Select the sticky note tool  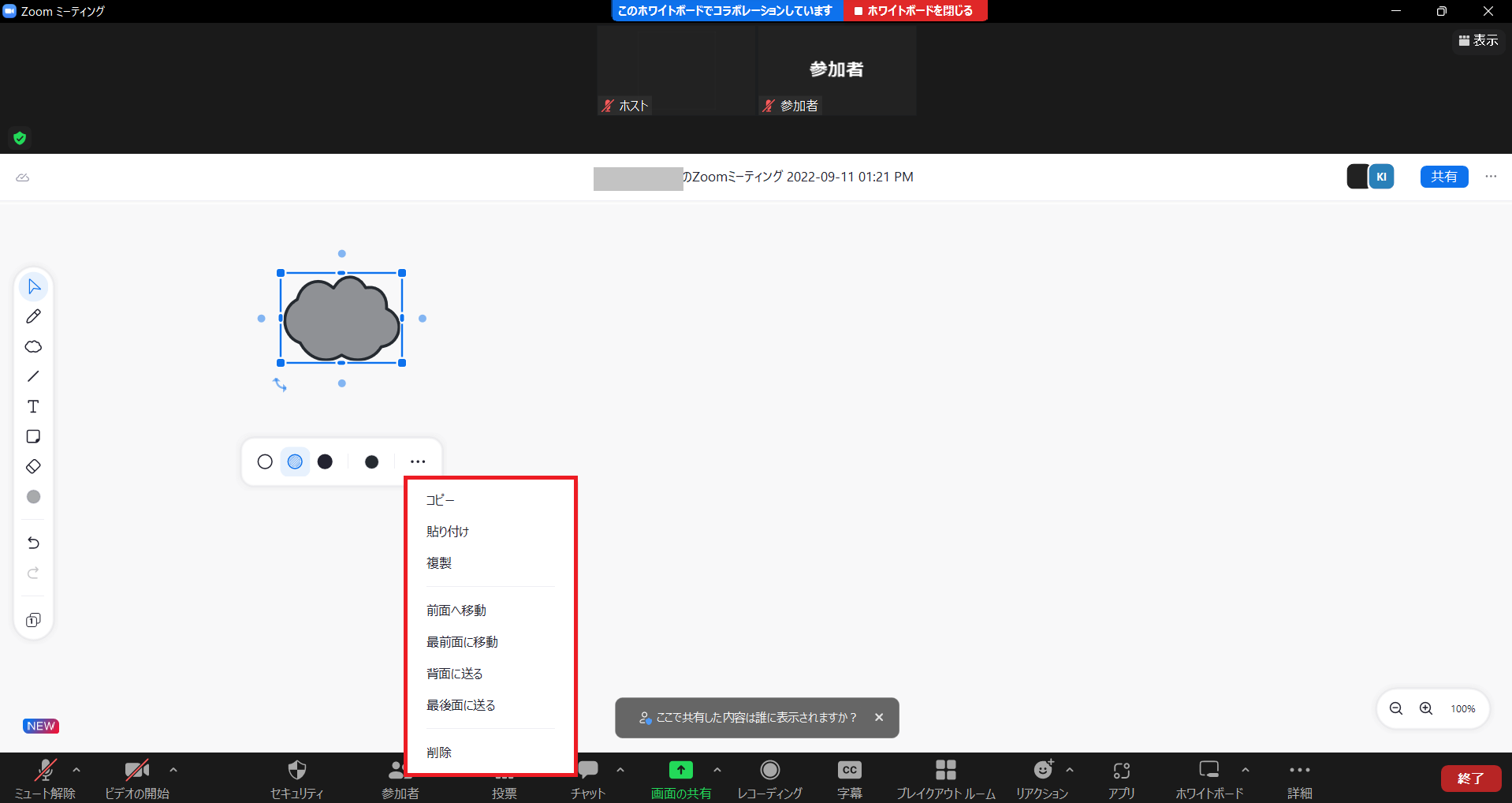33,436
